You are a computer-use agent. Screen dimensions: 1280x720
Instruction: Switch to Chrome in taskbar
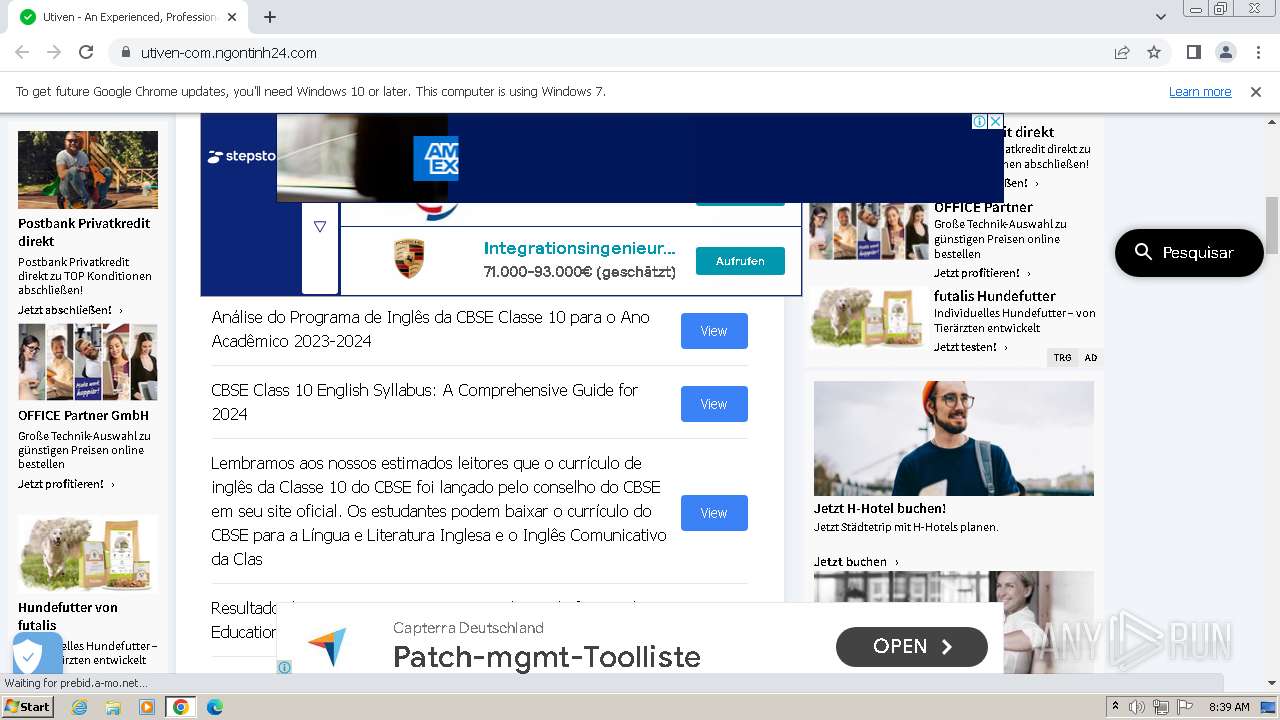tap(181, 707)
